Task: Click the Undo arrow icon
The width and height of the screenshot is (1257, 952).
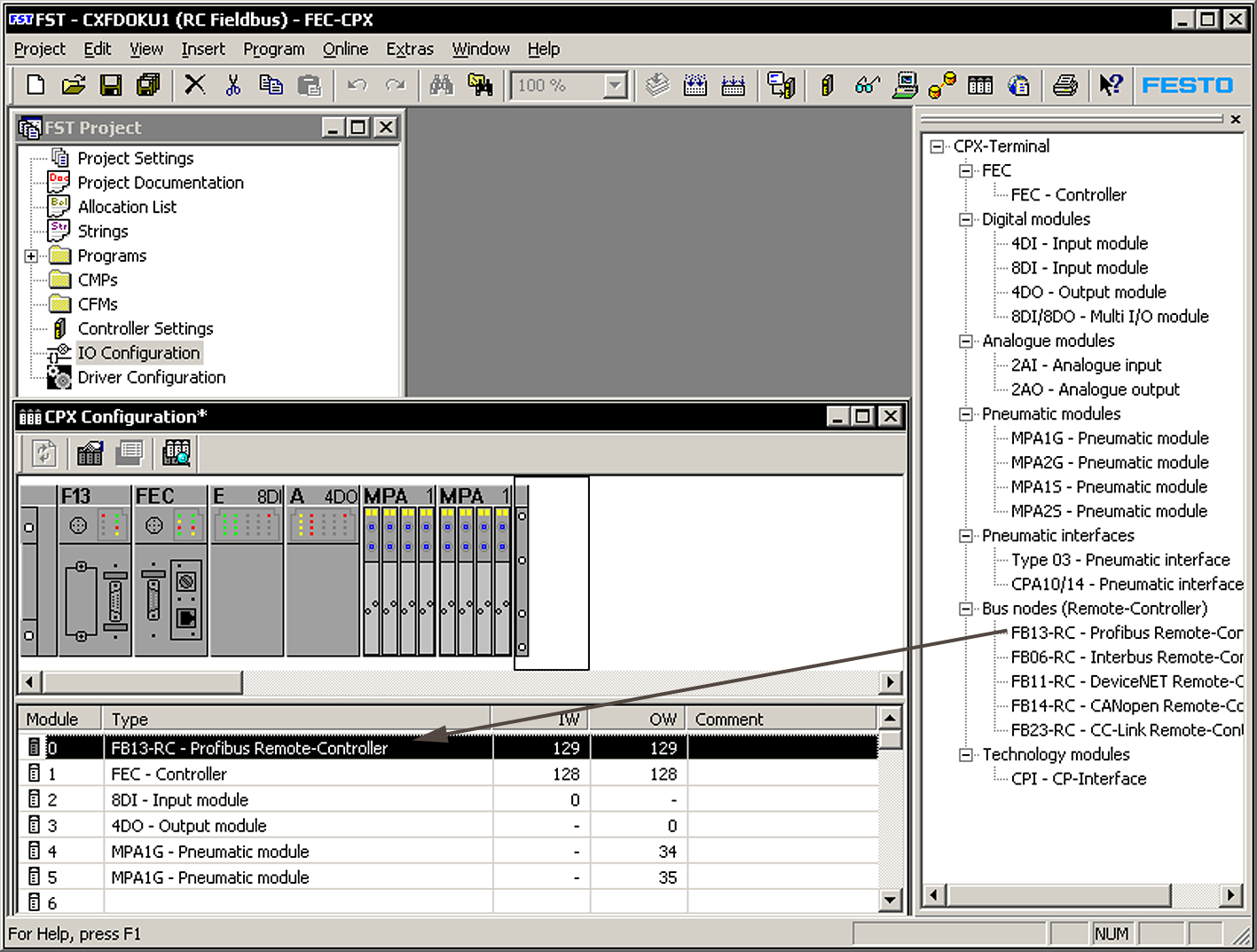Action: 357,85
